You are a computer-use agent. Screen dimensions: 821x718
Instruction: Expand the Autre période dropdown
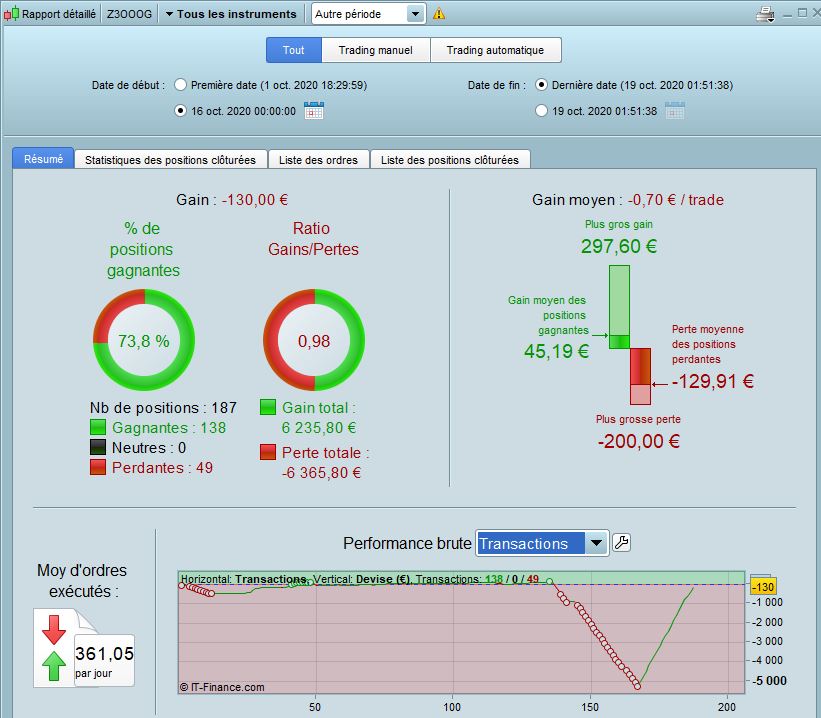click(x=415, y=14)
